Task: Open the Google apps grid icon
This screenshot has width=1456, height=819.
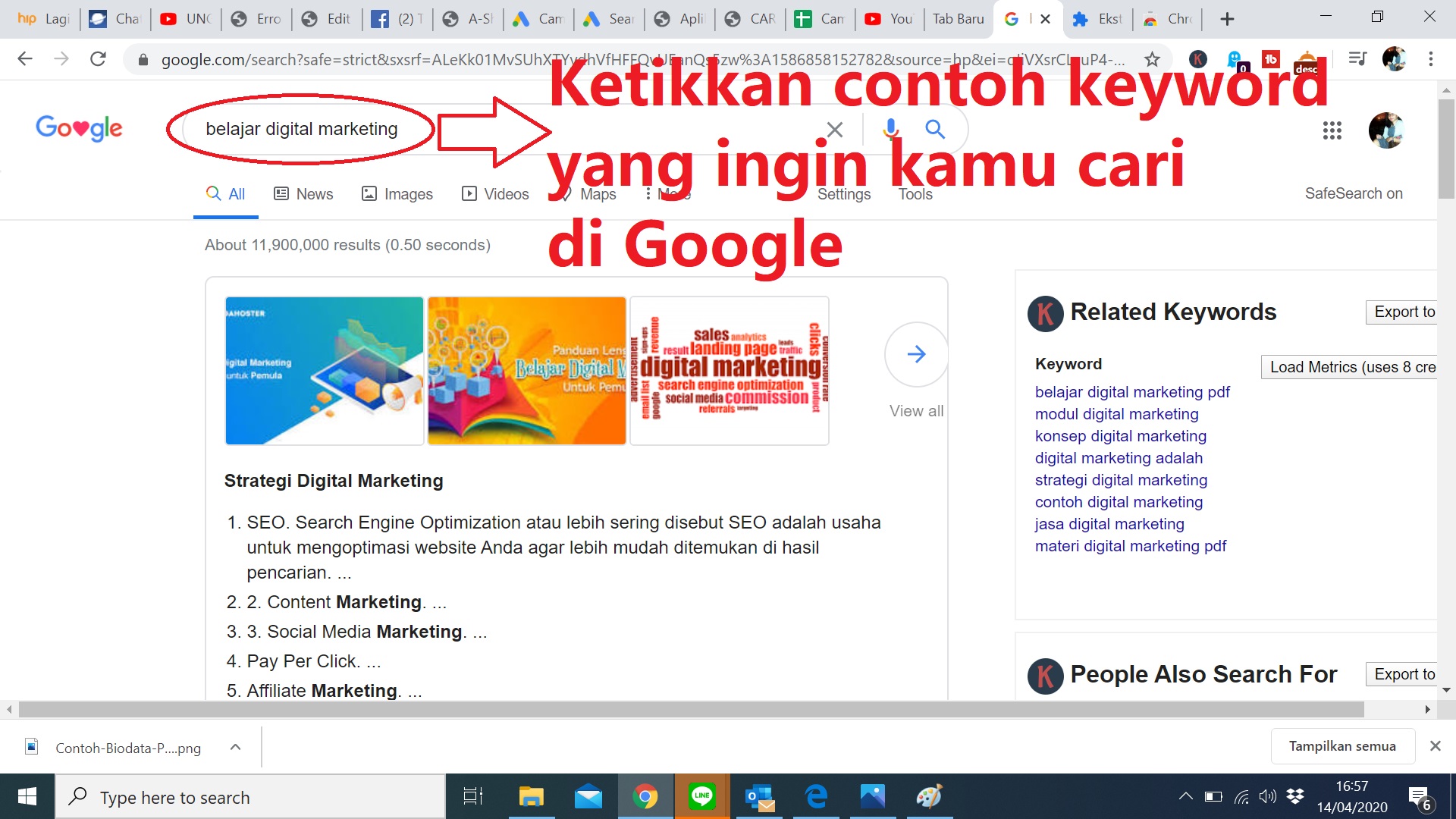Action: [x=1332, y=130]
